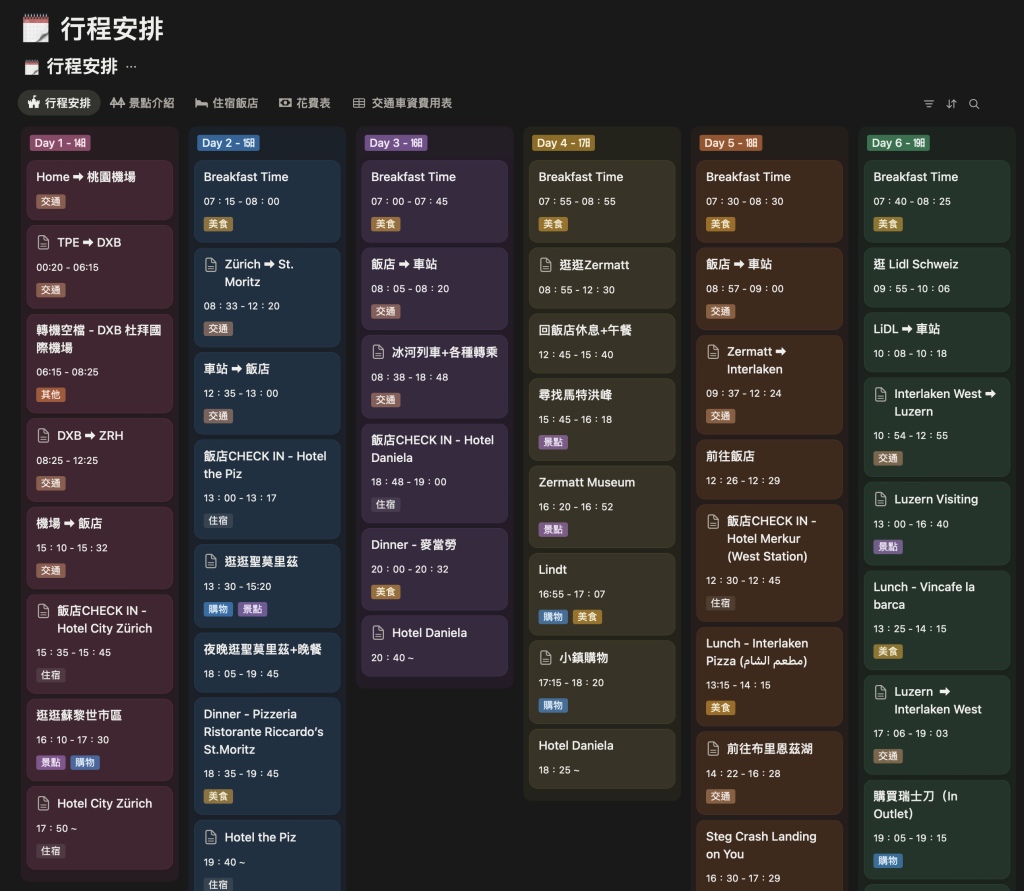Image resolution: width=1024 pixels, height=891 pixels.
Task: Open the 逛 Lidl Schweiz card
Action: [936, 277]
